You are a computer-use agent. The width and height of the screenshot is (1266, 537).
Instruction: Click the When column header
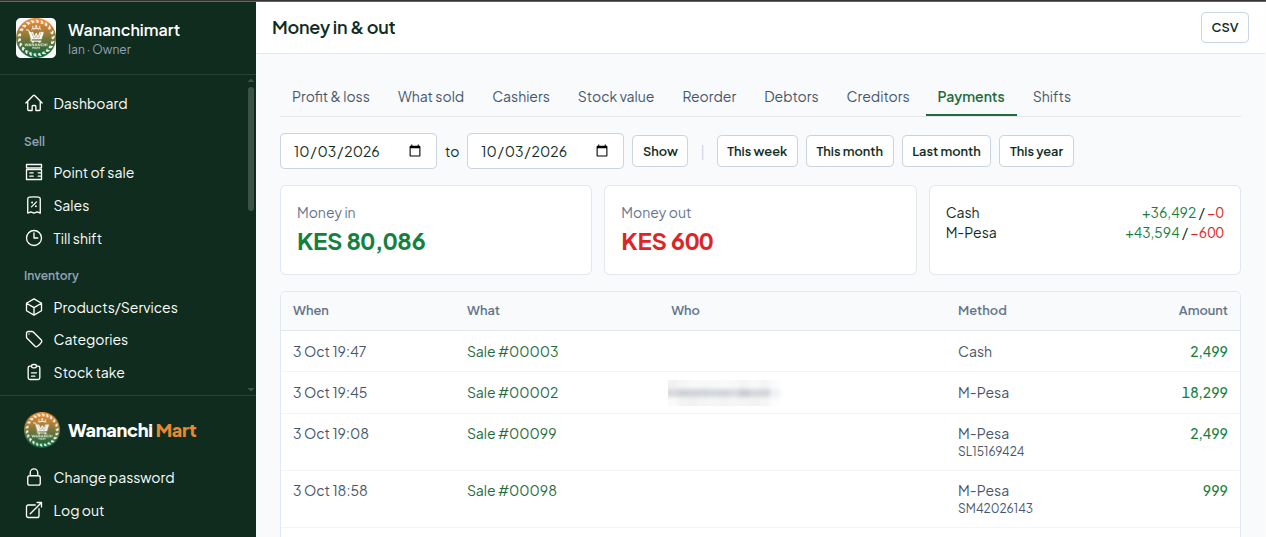tap(311, 311)
